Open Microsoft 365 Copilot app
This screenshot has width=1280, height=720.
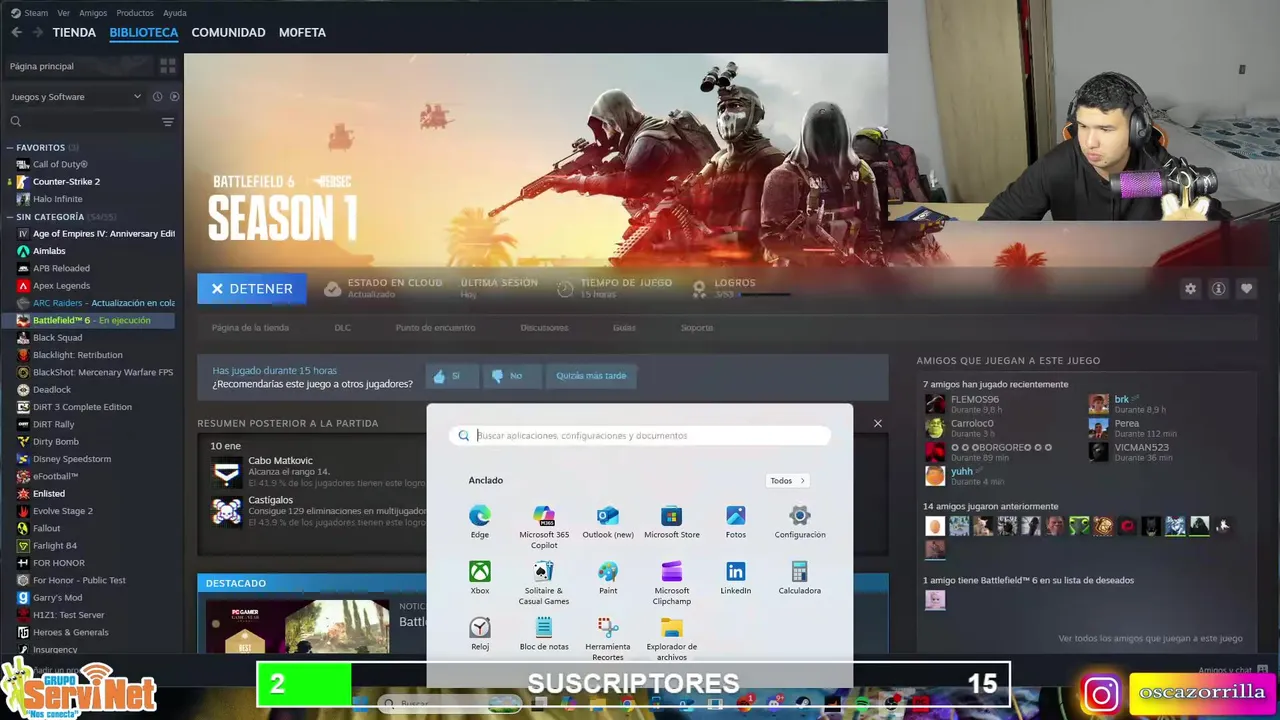[x=544, y=527]
